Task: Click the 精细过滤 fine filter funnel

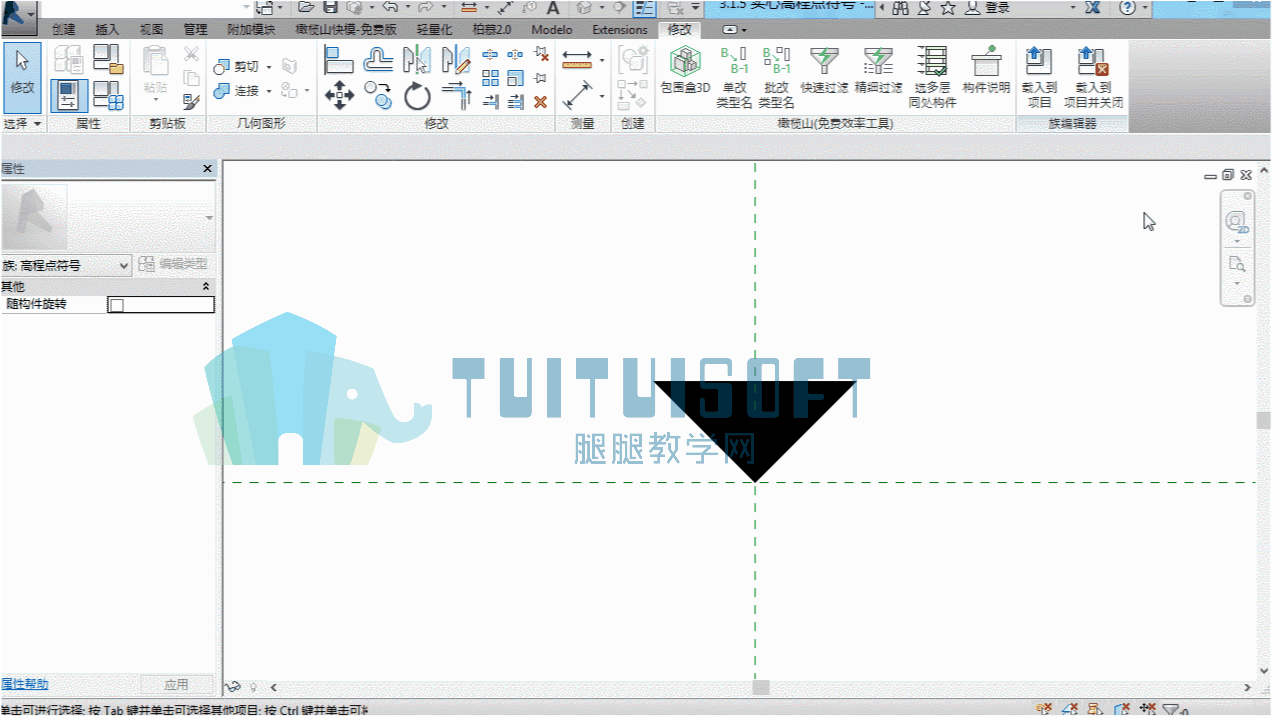Action: [878, 70]
